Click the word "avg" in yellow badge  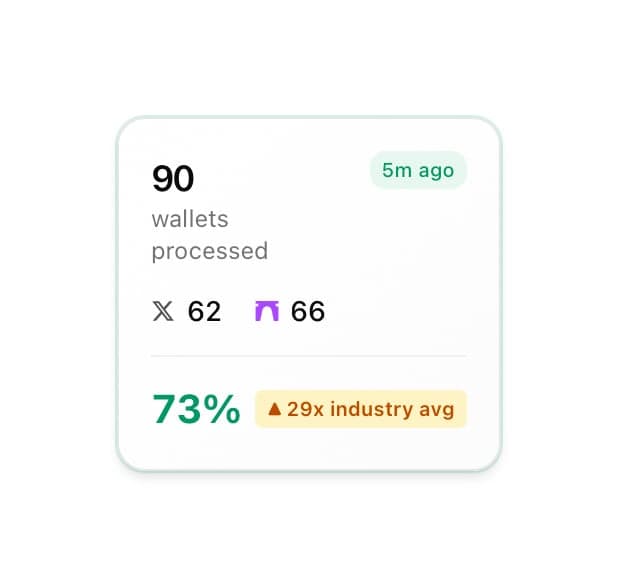pos(435,409)
